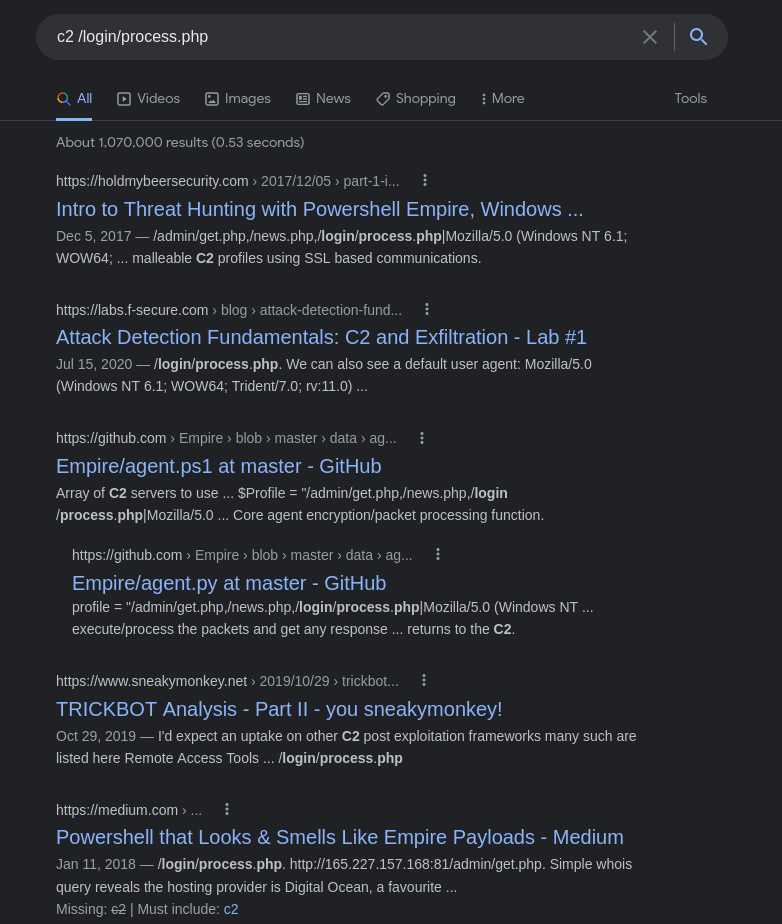Select the News tab
The width and height of the screenshot is (782, 924).
[x=323, y=99]
